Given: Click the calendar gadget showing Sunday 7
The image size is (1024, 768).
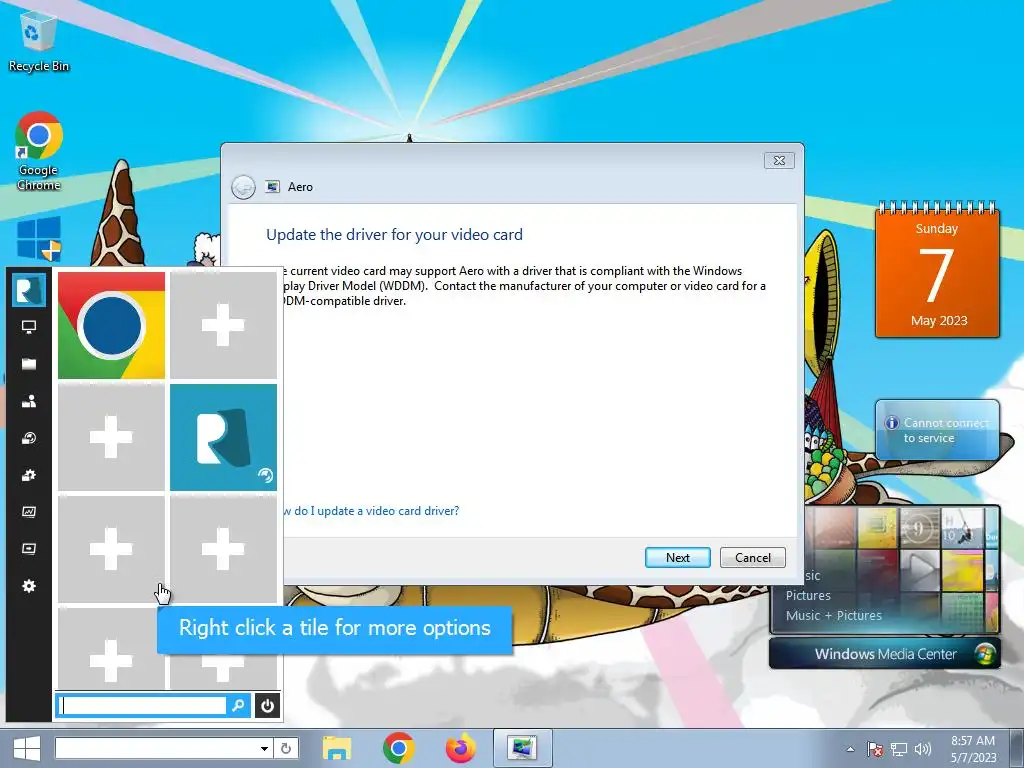Looking at the screenshot, I should 937,270.
